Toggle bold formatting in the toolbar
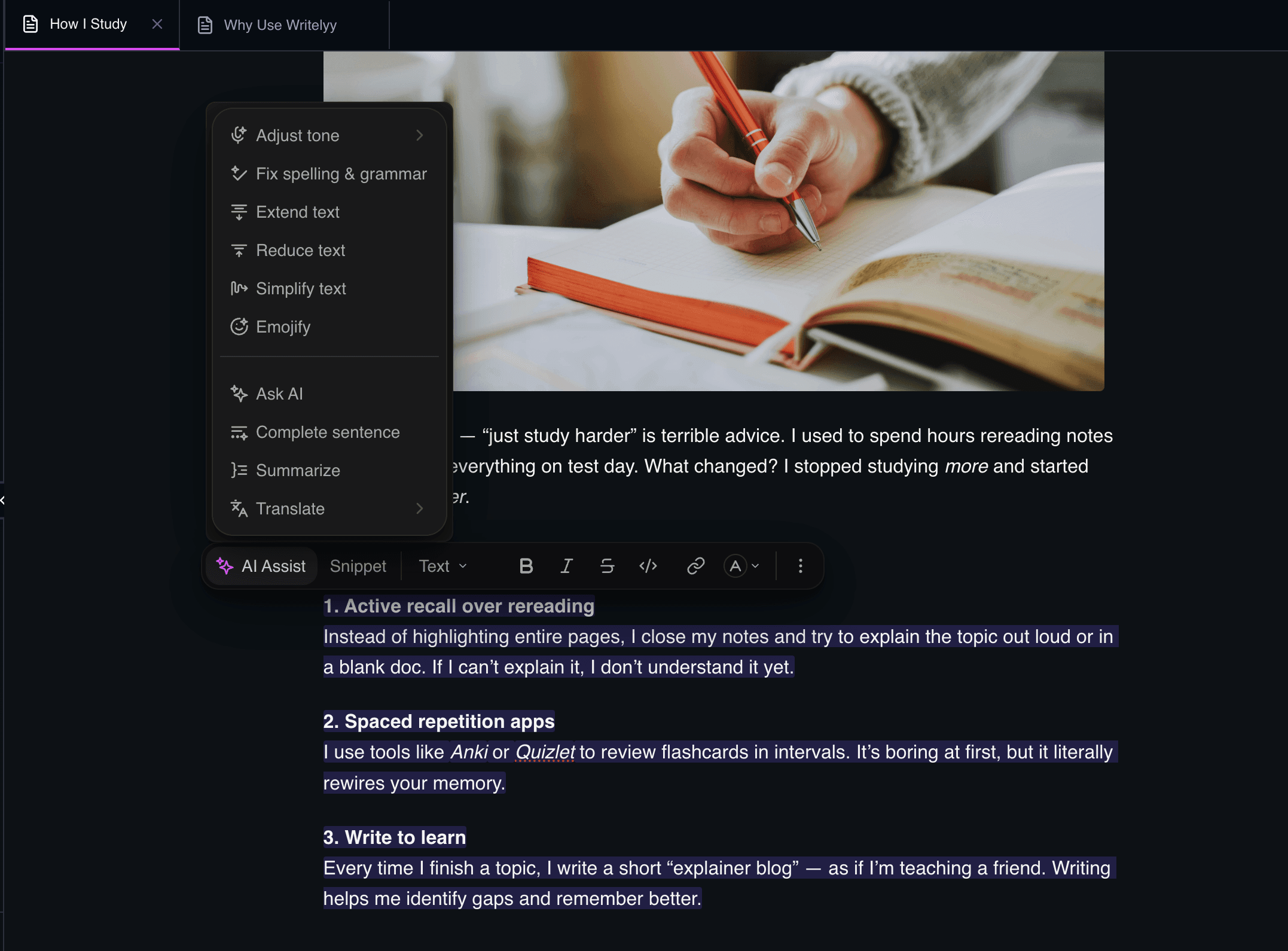 (526, 566)
